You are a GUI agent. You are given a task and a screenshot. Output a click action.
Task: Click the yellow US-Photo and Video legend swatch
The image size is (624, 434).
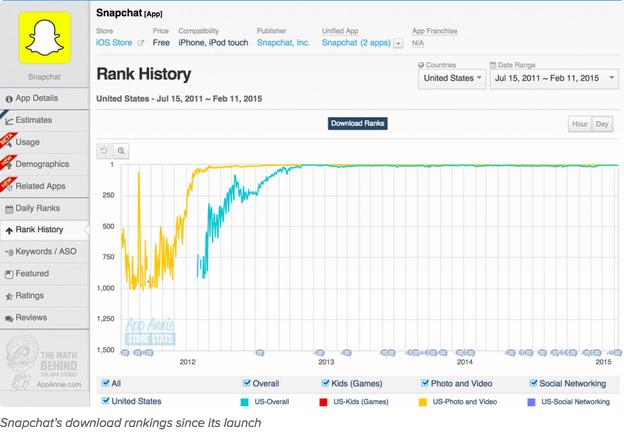point(423,402)
